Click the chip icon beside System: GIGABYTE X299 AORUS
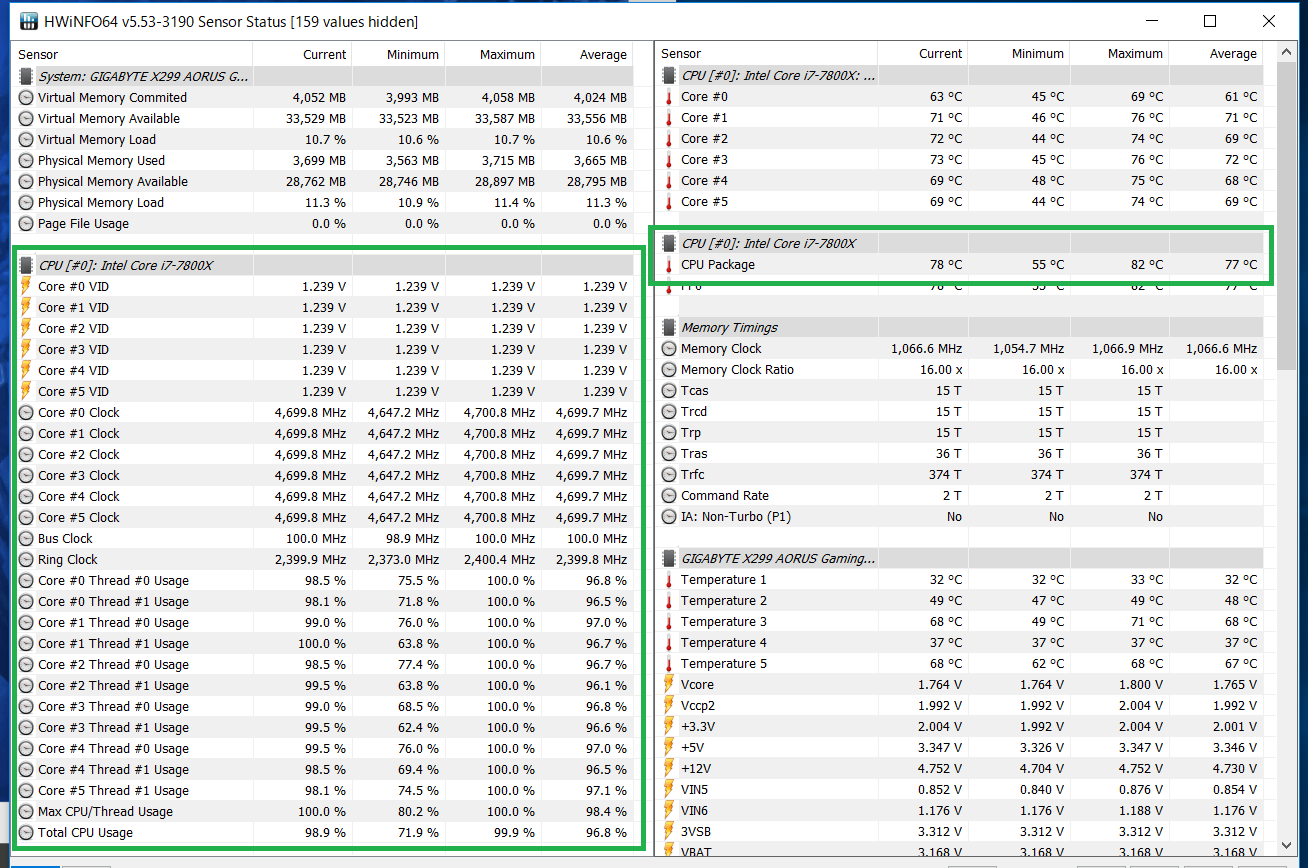The image size is (1308, 868). (x=26, y=76)
